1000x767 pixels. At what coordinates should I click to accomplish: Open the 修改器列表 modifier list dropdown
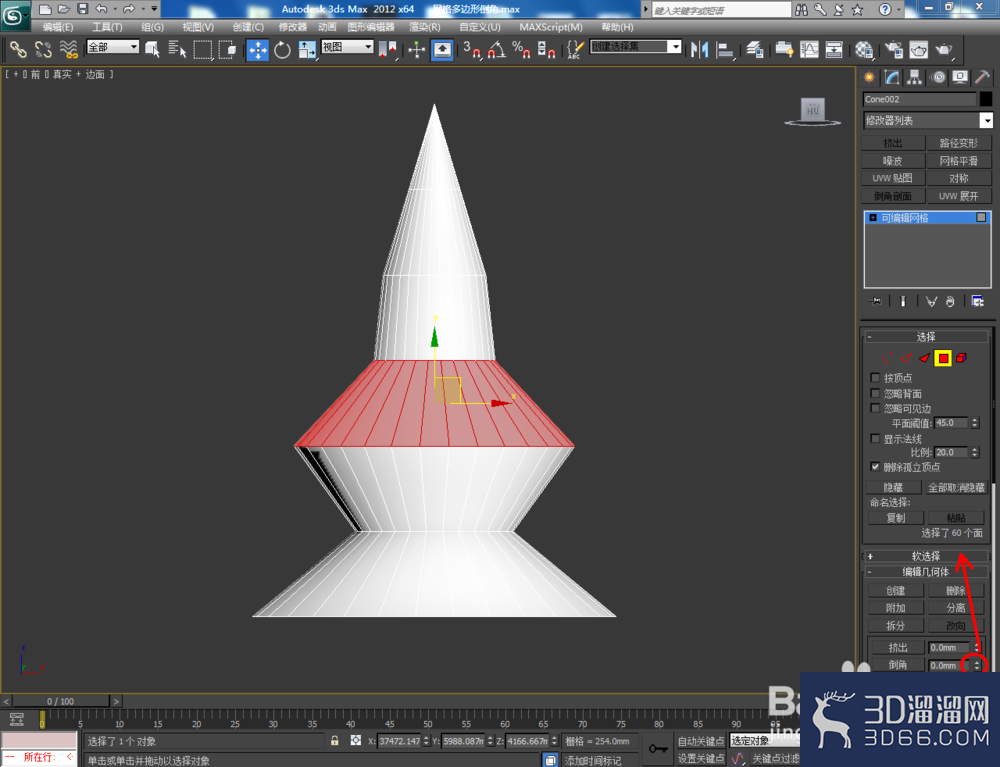[927, 121]
